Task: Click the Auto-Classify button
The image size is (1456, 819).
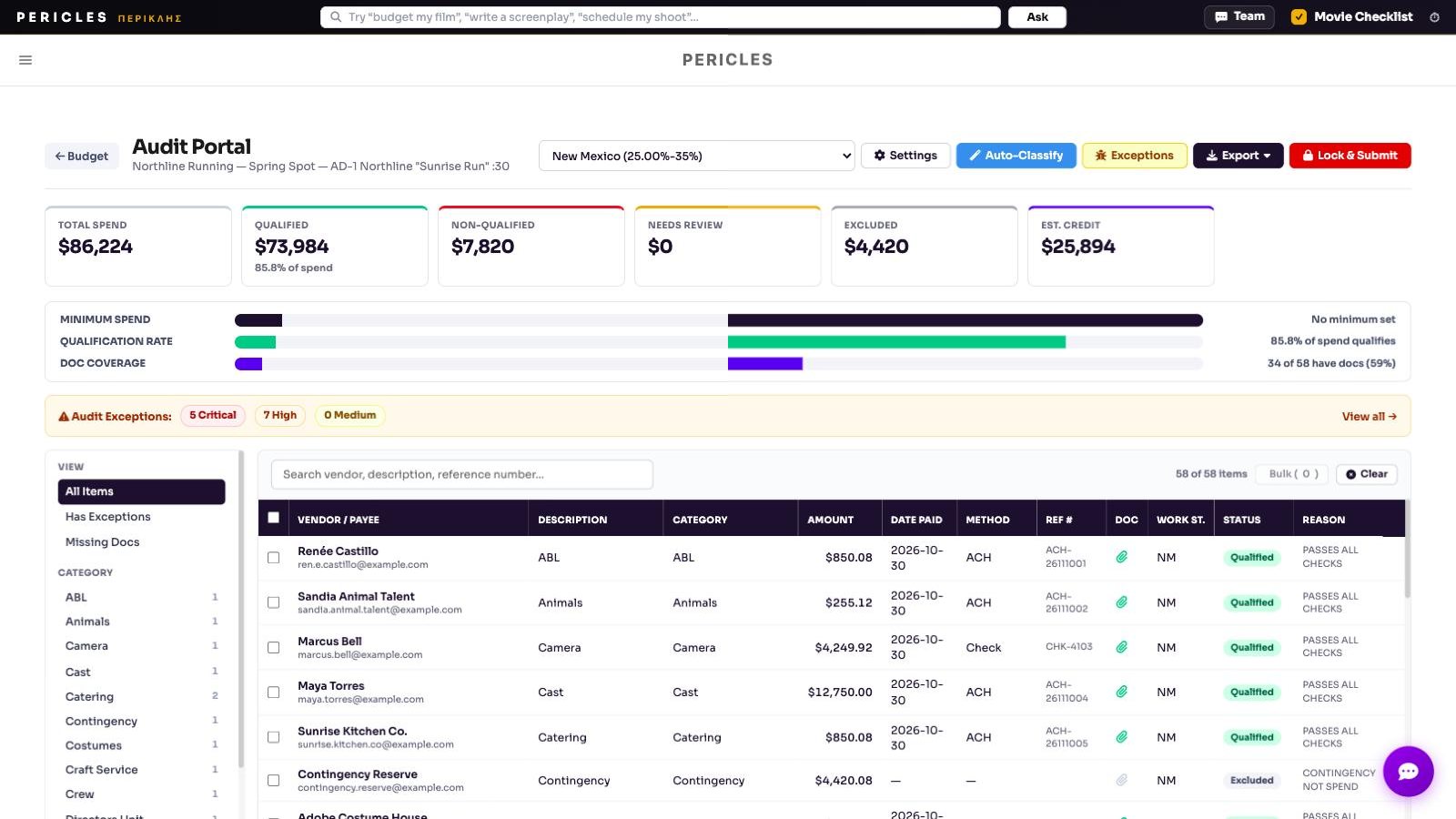Action: (1016, 156)
